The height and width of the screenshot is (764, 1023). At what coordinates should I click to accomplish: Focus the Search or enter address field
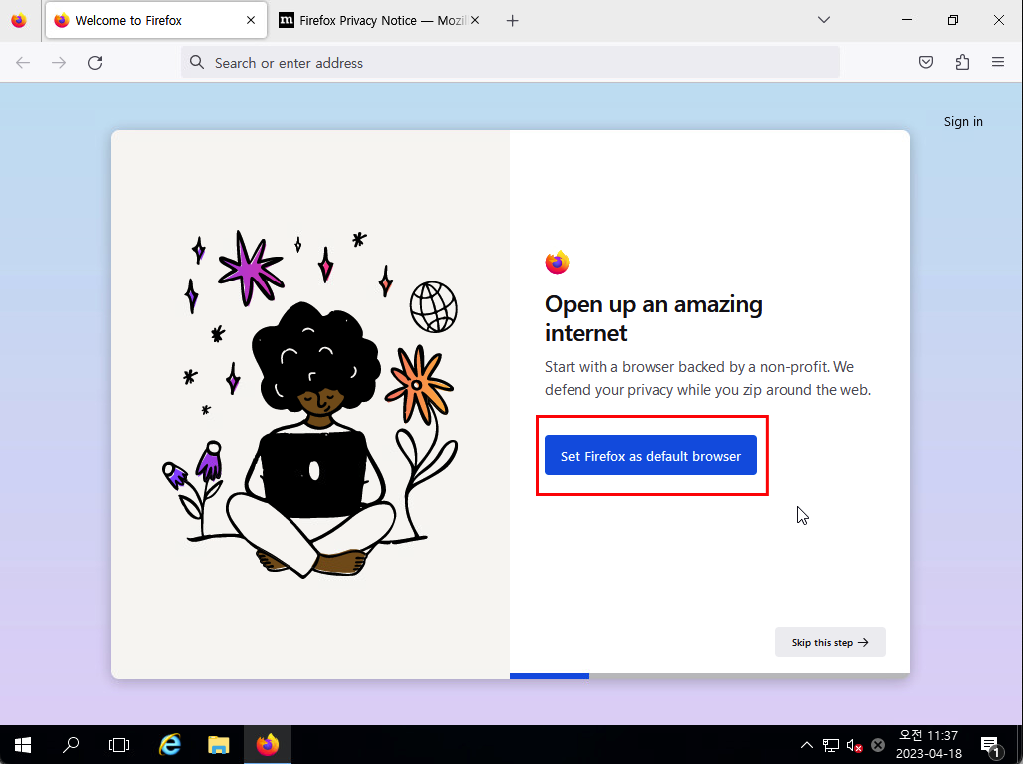[510, 63]
